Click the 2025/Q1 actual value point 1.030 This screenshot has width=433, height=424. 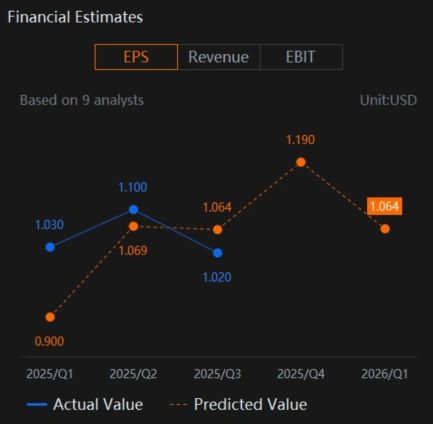[x=50, y=247]
